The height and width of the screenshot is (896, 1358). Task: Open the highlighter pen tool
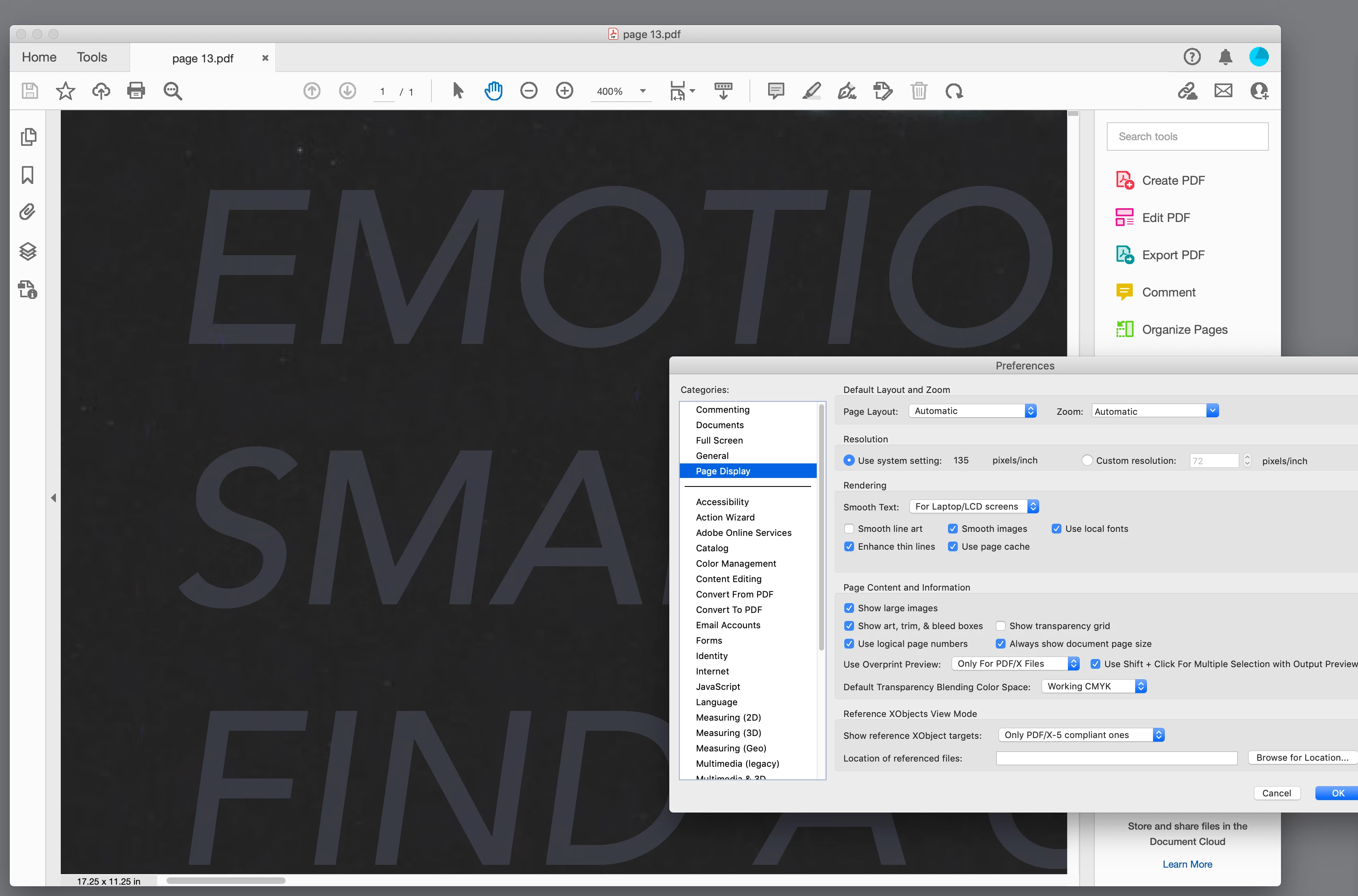pos(811,91)
